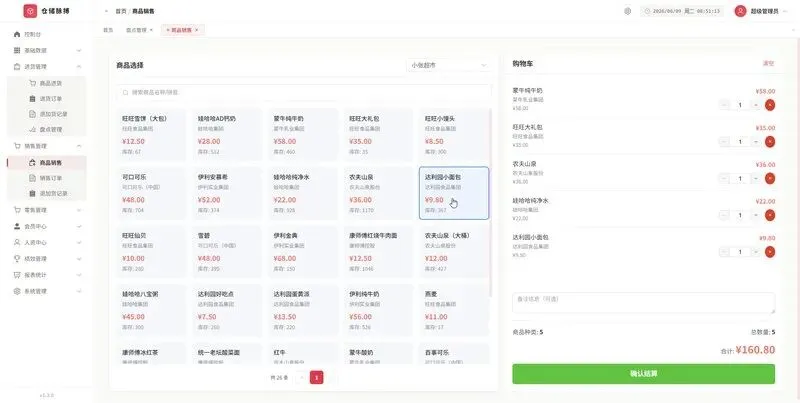This screenshot has height=403, width=800.
Task: Add 伊利金典 product card to cart
Action: [x=303, y=251]
